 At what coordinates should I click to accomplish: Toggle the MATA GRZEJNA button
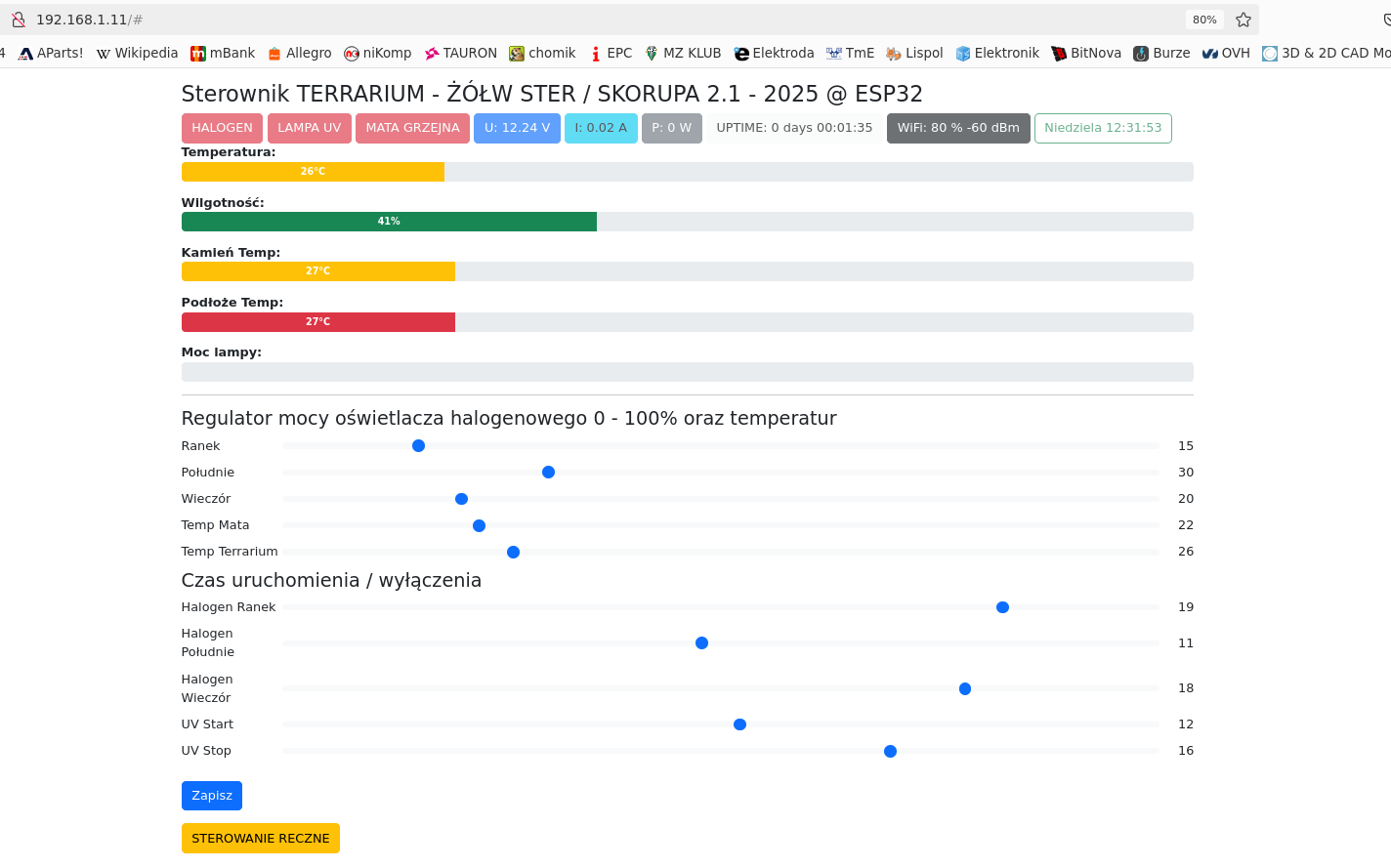412,128
